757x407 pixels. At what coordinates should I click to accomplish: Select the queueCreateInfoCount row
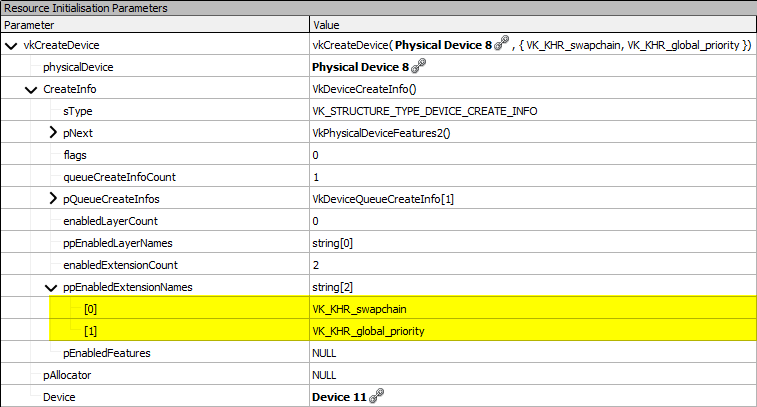119,177
